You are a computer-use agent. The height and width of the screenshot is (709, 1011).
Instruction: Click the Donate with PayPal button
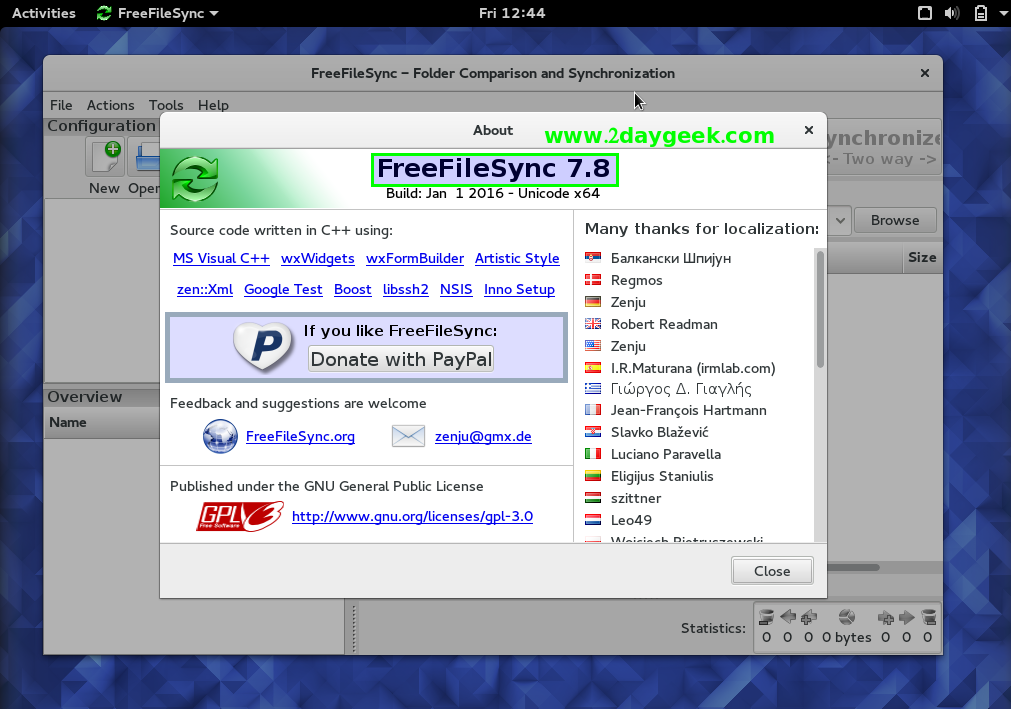pos(401,359)
